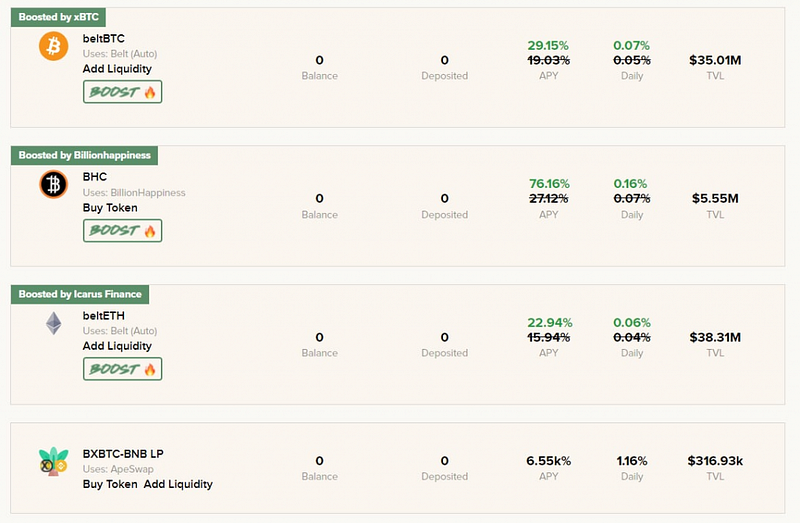Image resolution: width=800 pixels, height=523 pixels.
Task: Select the Boosted by Billionhappiness label
Action: [x=85, y=155]
